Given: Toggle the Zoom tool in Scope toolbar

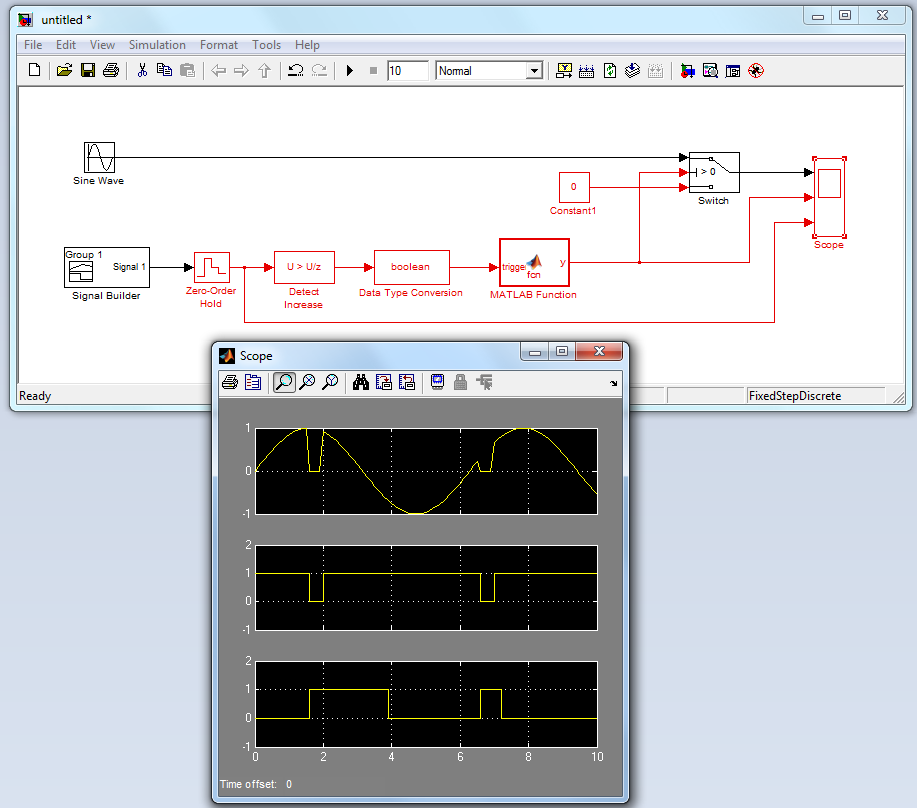Looking at the screenshot, I should [284, 382].
